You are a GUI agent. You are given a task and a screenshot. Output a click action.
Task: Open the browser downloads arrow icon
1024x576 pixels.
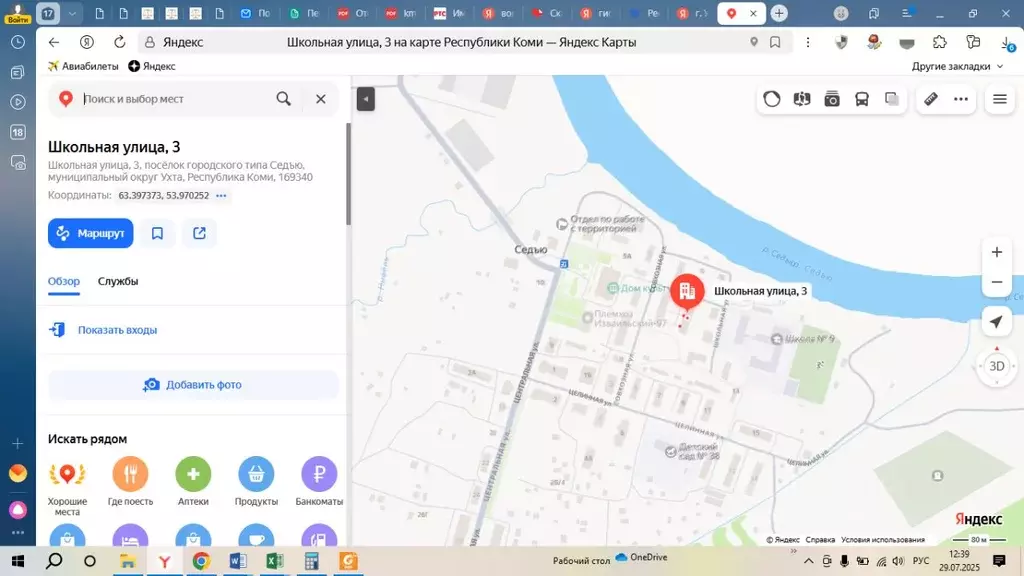(1008, 42)
